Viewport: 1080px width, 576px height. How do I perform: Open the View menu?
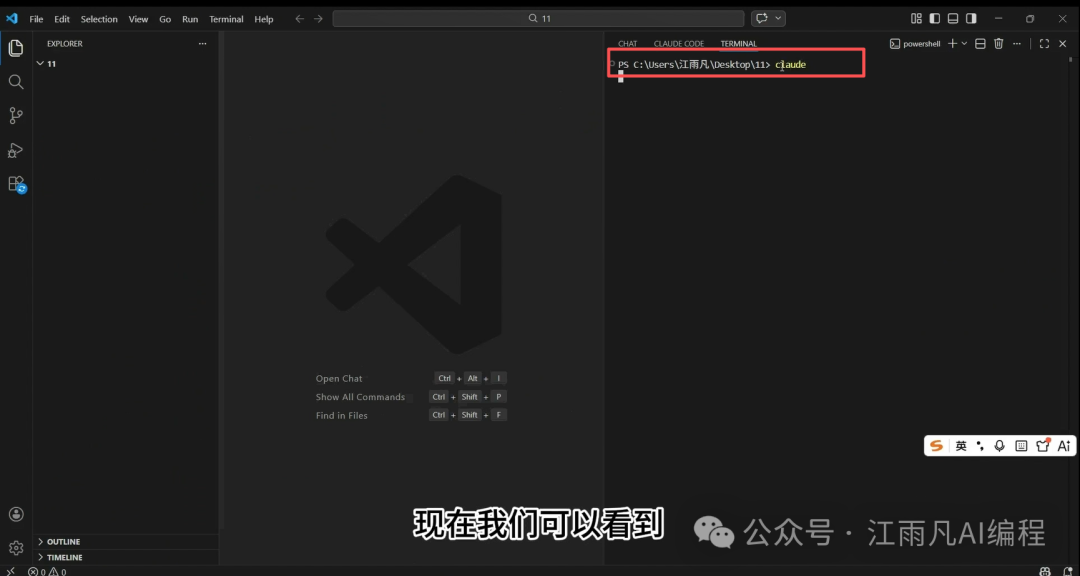click(x=138, y=19)
